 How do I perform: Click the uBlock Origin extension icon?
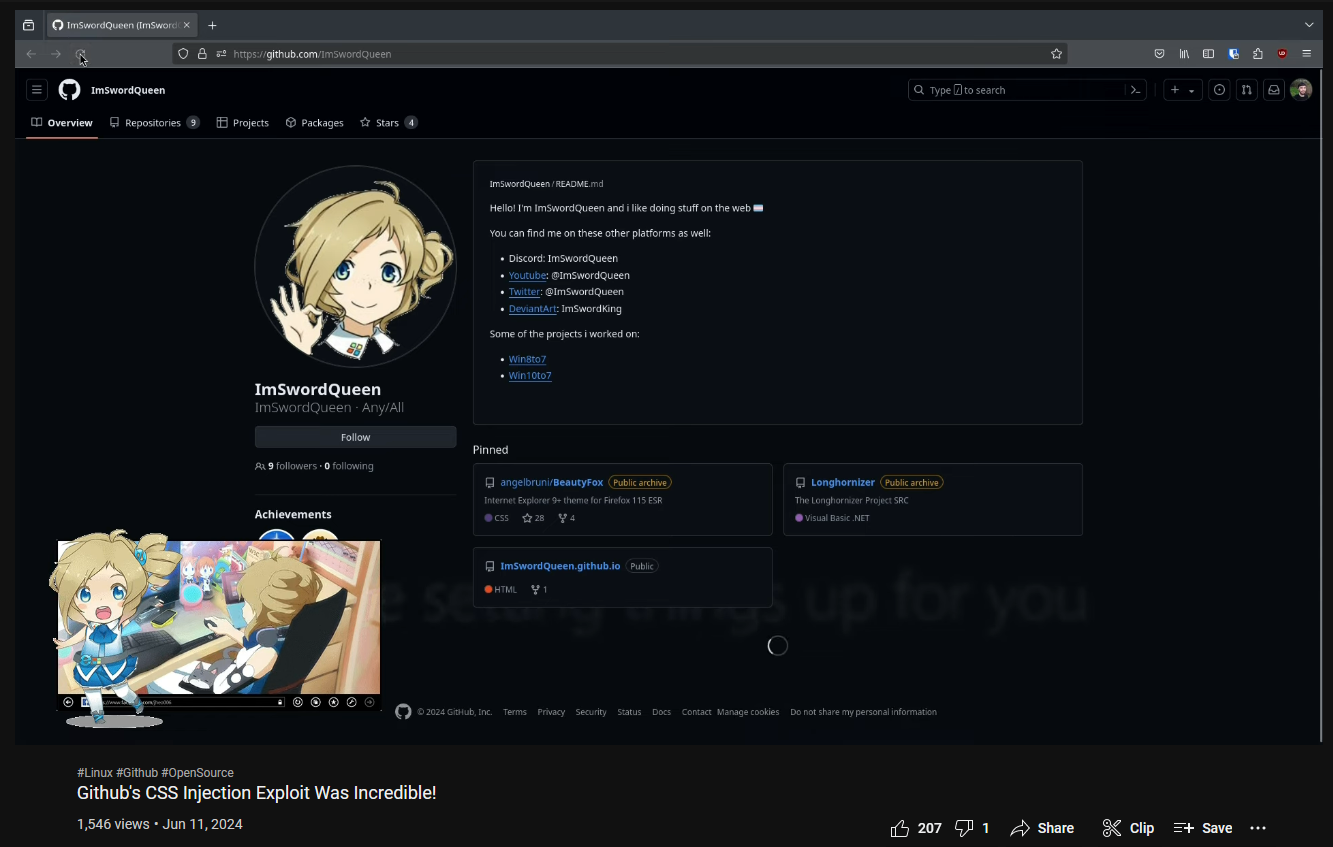click(1282, 54)
